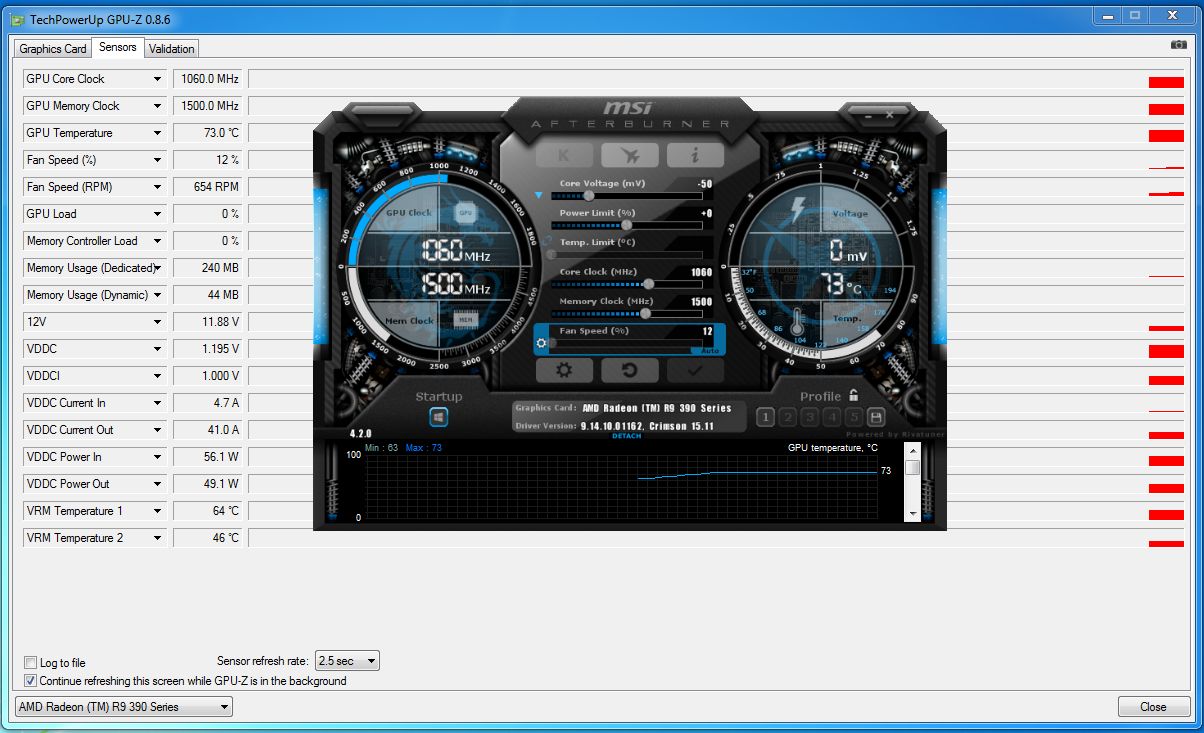Click the monitoring graph scrollbar down arrow
Image resolution: width=1204 pixels, height=733 pixels.
pyautogui.click(x=912, y=513)
